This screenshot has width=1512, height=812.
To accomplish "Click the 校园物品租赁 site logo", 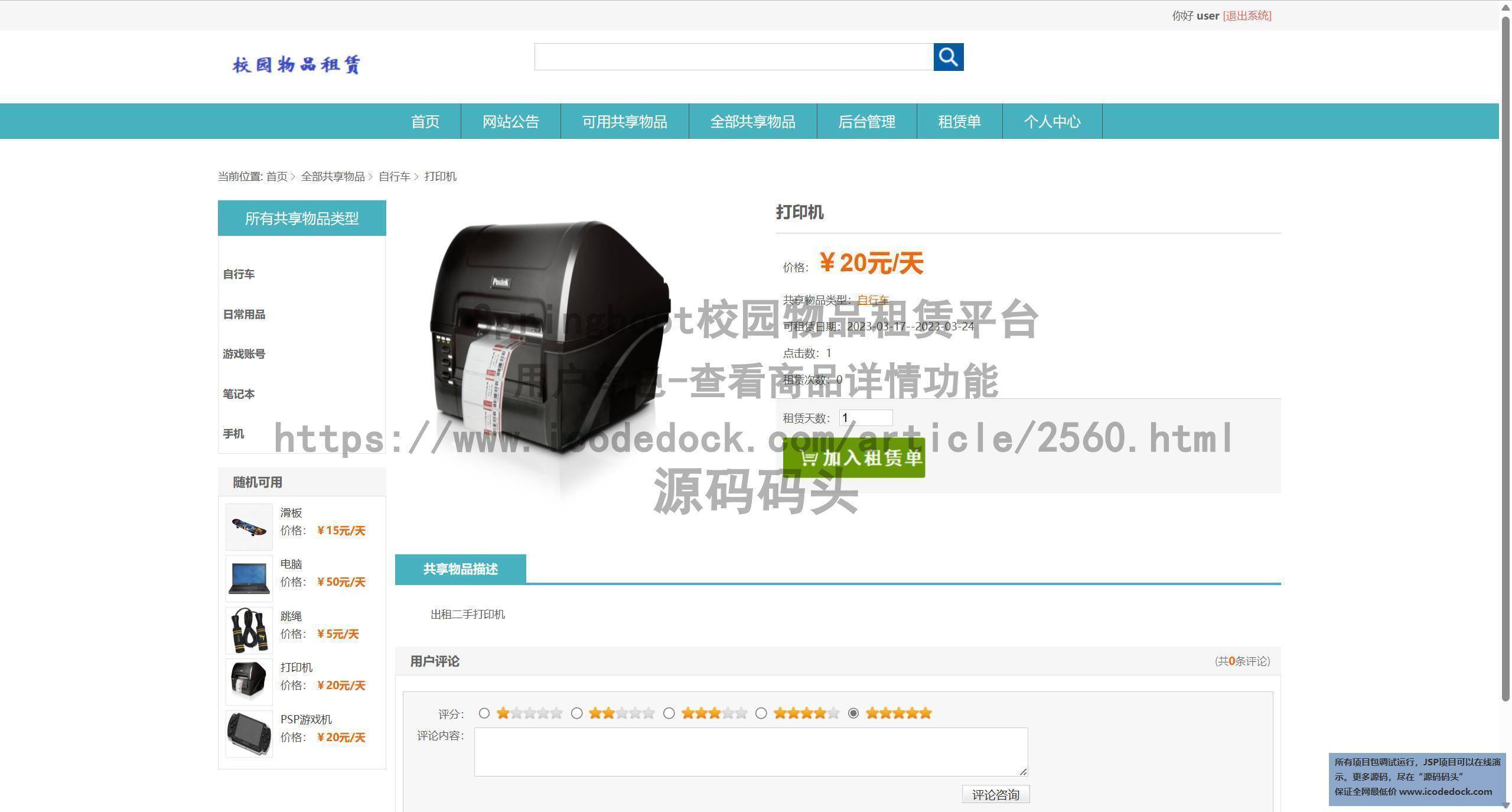I will click(295, 64).
